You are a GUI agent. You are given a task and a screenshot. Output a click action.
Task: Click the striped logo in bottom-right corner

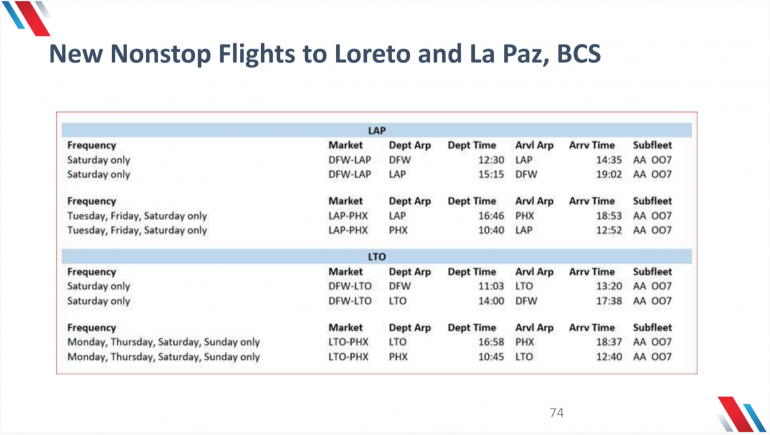point(742,414)
